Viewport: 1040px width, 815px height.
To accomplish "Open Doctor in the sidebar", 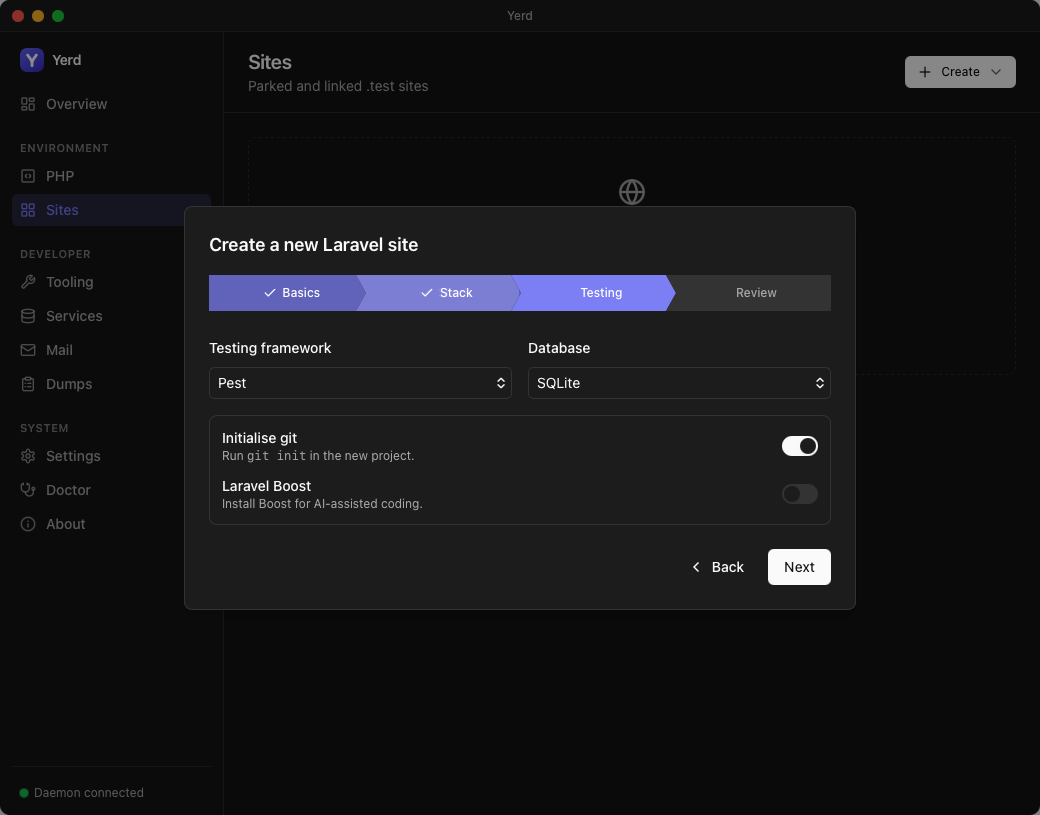I will pyautogui.click(x=111, y=490).
